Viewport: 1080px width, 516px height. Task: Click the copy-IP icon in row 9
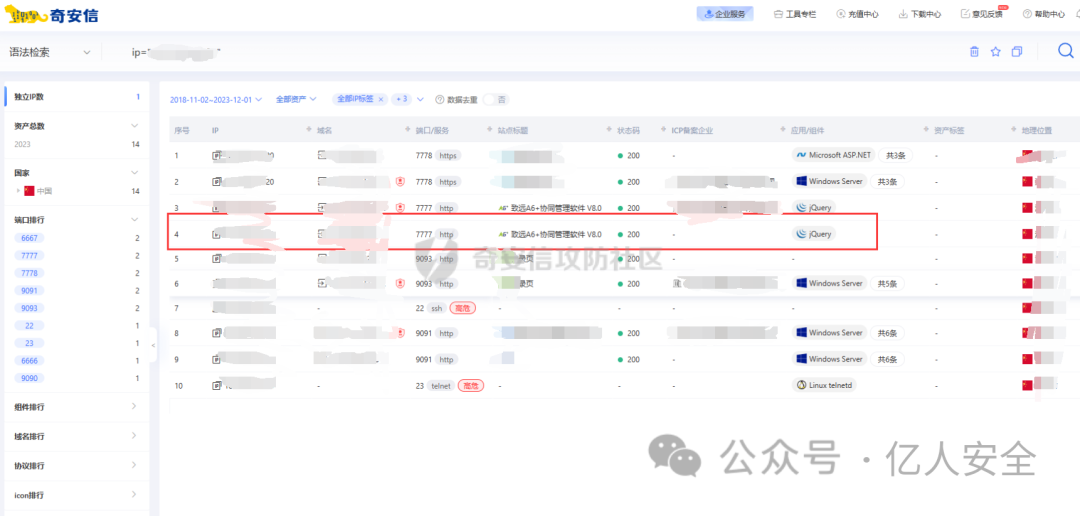click(x=216, y=360)
